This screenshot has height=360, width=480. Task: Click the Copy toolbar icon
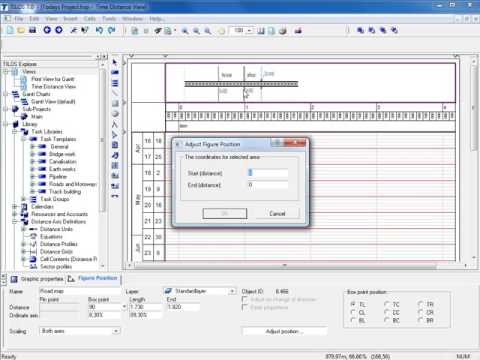click(x=135, y=31)
